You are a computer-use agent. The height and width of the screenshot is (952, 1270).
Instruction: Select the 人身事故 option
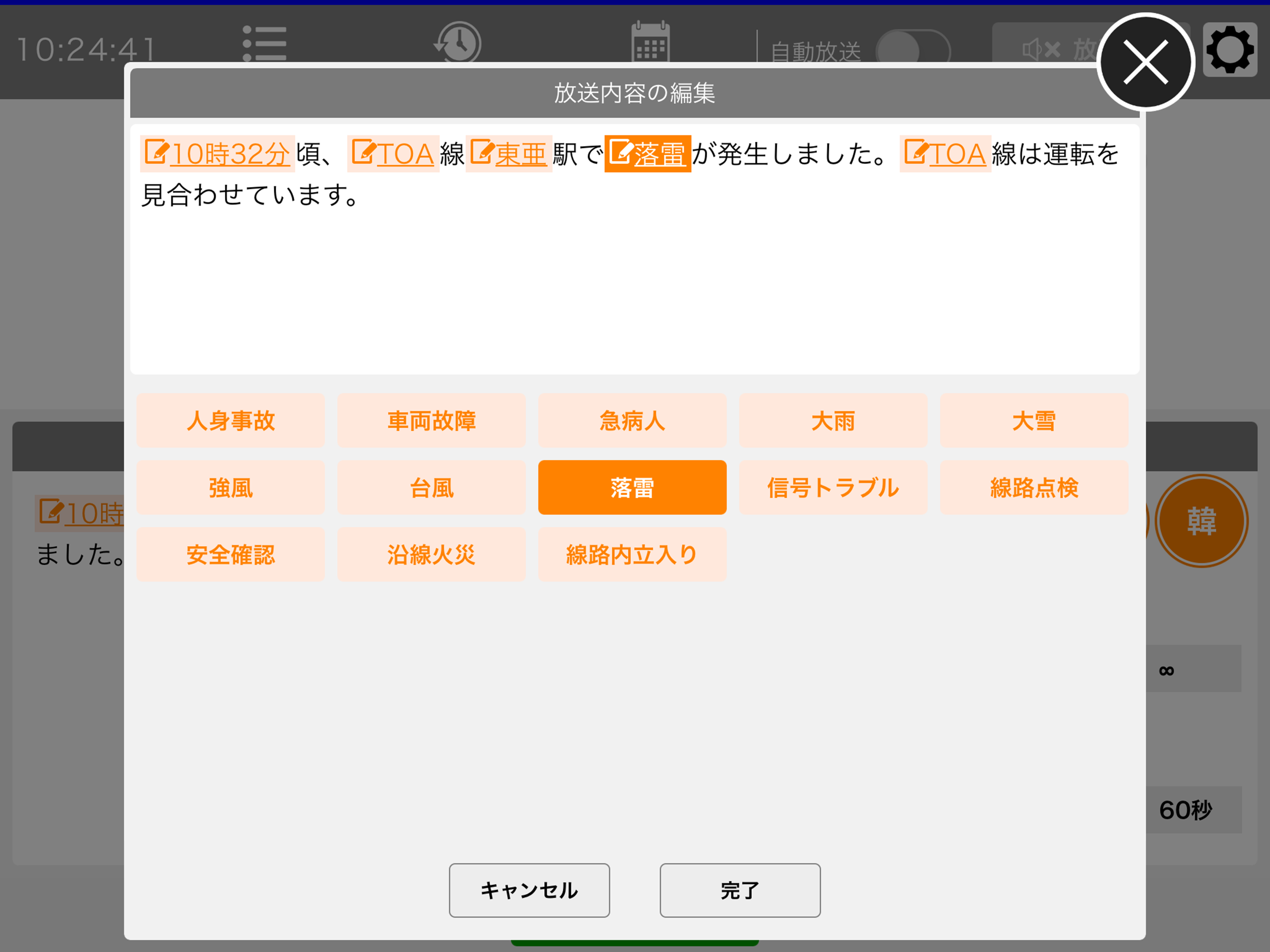point(231,421)
